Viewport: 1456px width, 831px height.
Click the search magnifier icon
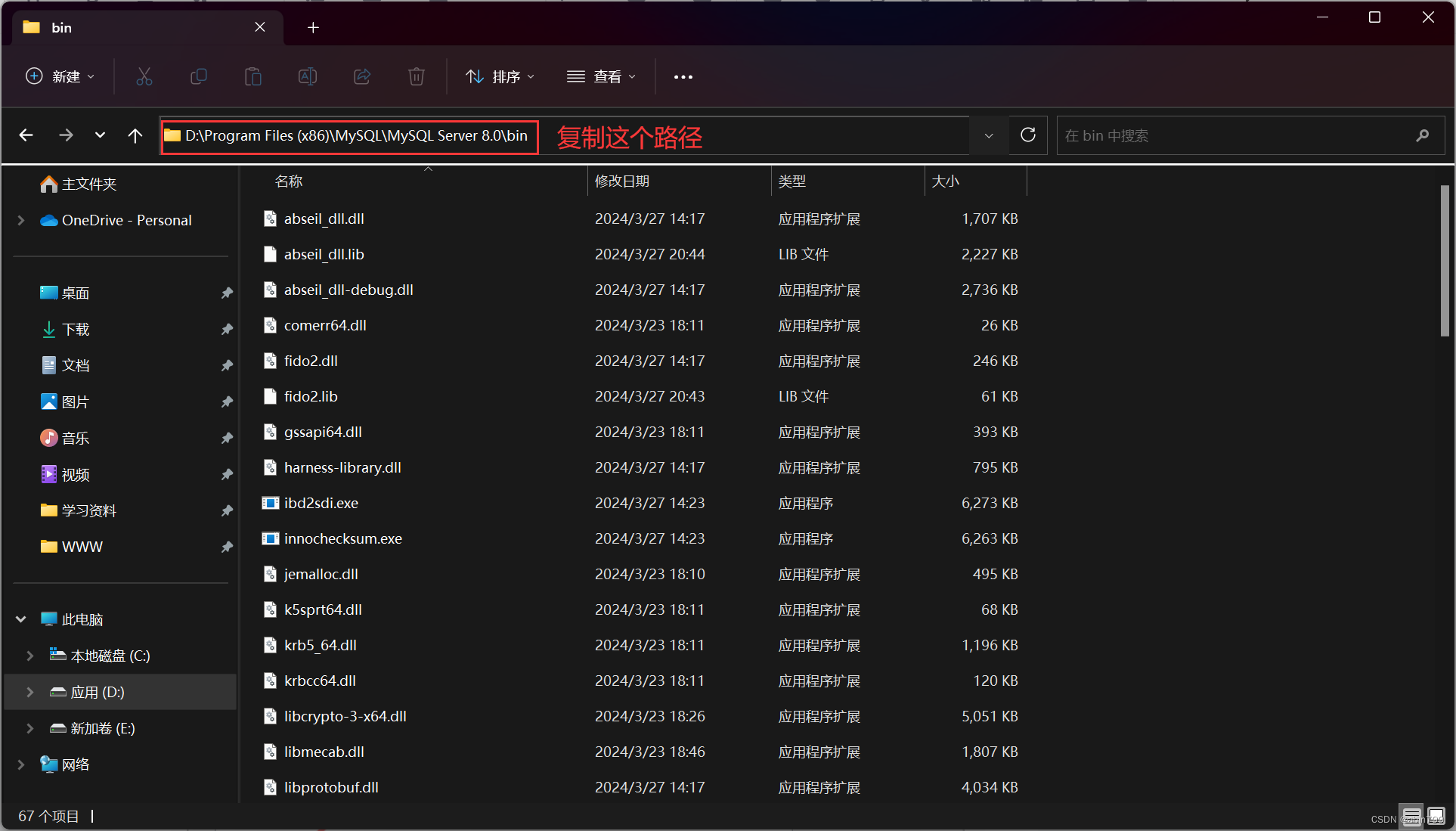[x=1422, y=135]
